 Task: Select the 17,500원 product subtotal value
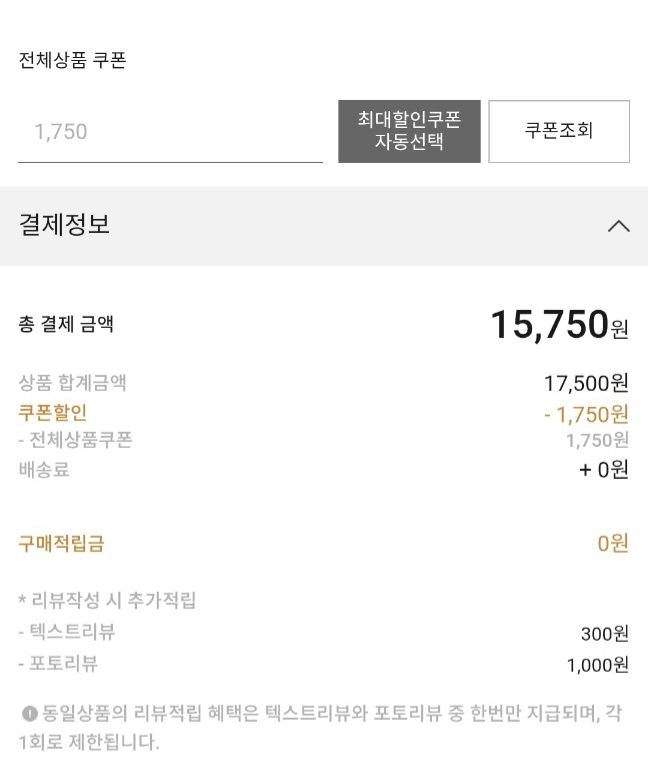click(586, 383)
